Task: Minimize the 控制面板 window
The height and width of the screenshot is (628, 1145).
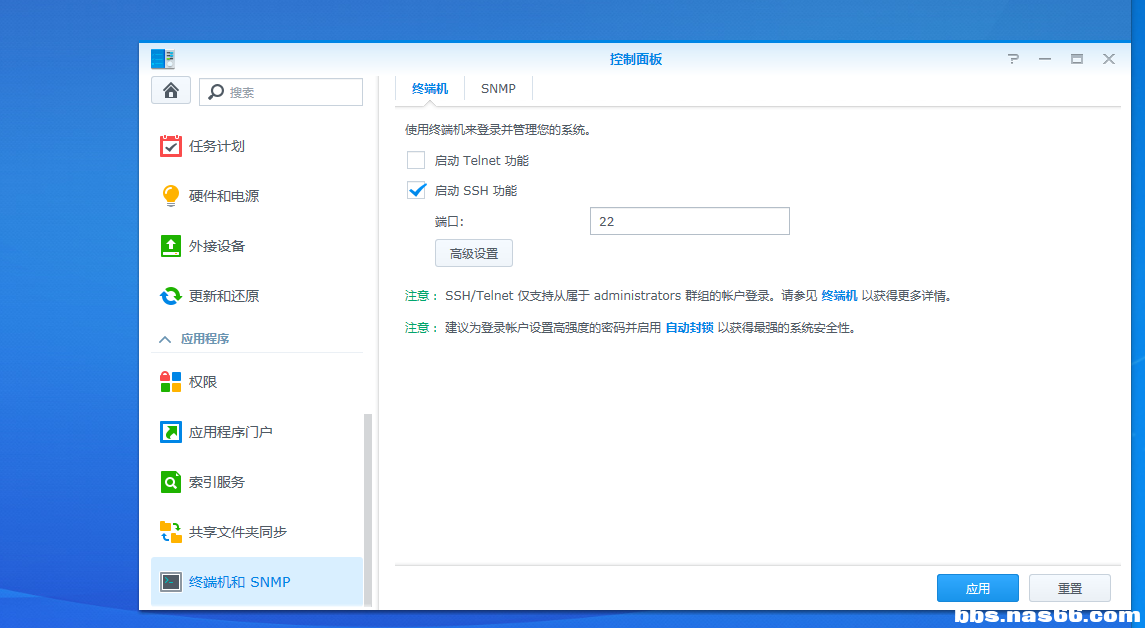Action: pyautogui.click(x=1045, y=59)
